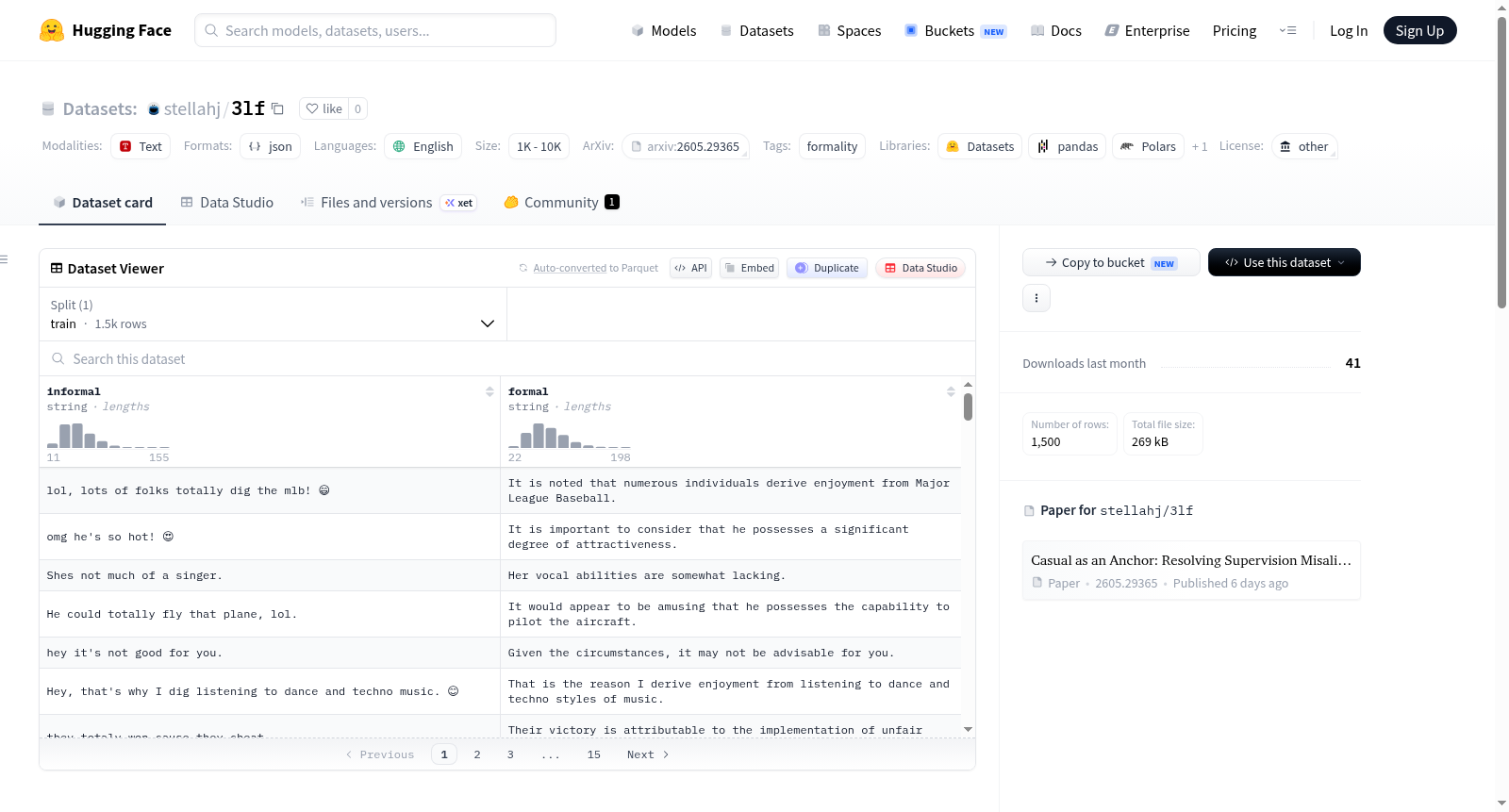Focus the Search this dataset field
The height and width of the screenshot is (812, 1509).
507,358
